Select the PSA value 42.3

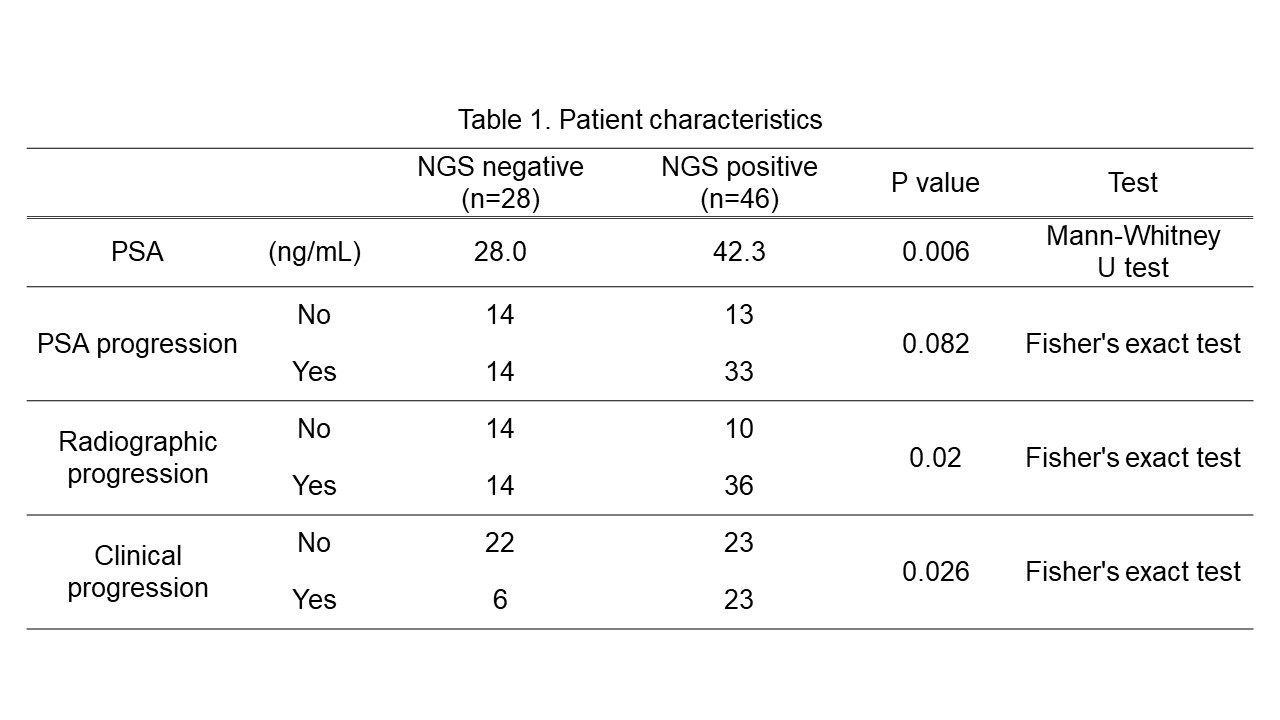739,252
